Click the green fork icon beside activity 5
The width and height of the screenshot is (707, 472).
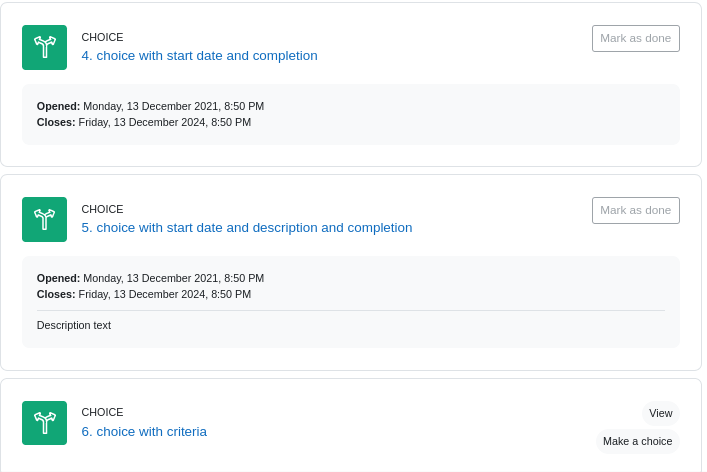pos(44,220)
